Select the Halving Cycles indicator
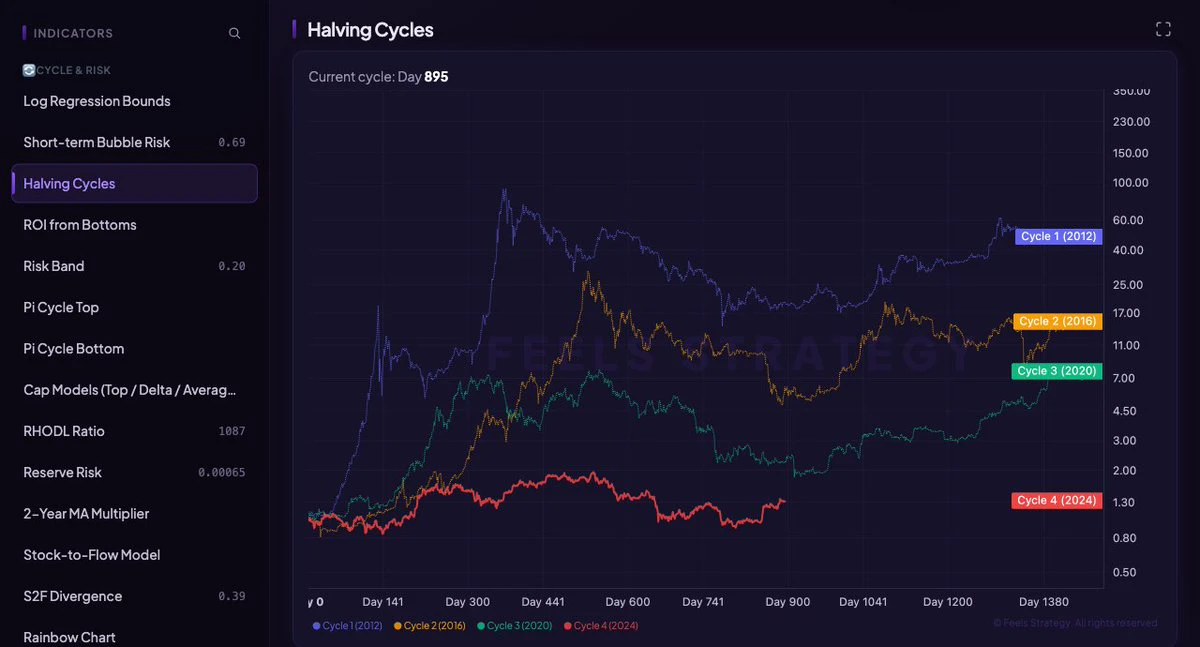 tap(134, 183)
